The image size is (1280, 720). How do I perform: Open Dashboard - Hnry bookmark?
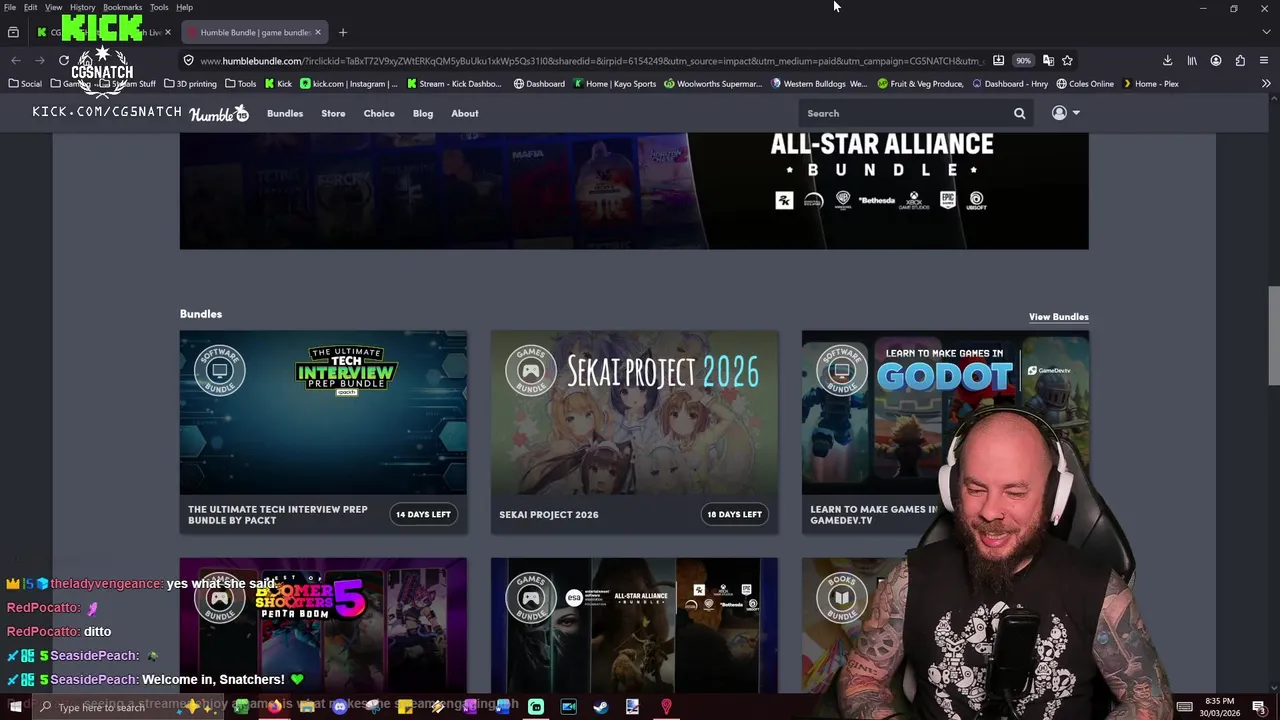tap(1009, 84)
